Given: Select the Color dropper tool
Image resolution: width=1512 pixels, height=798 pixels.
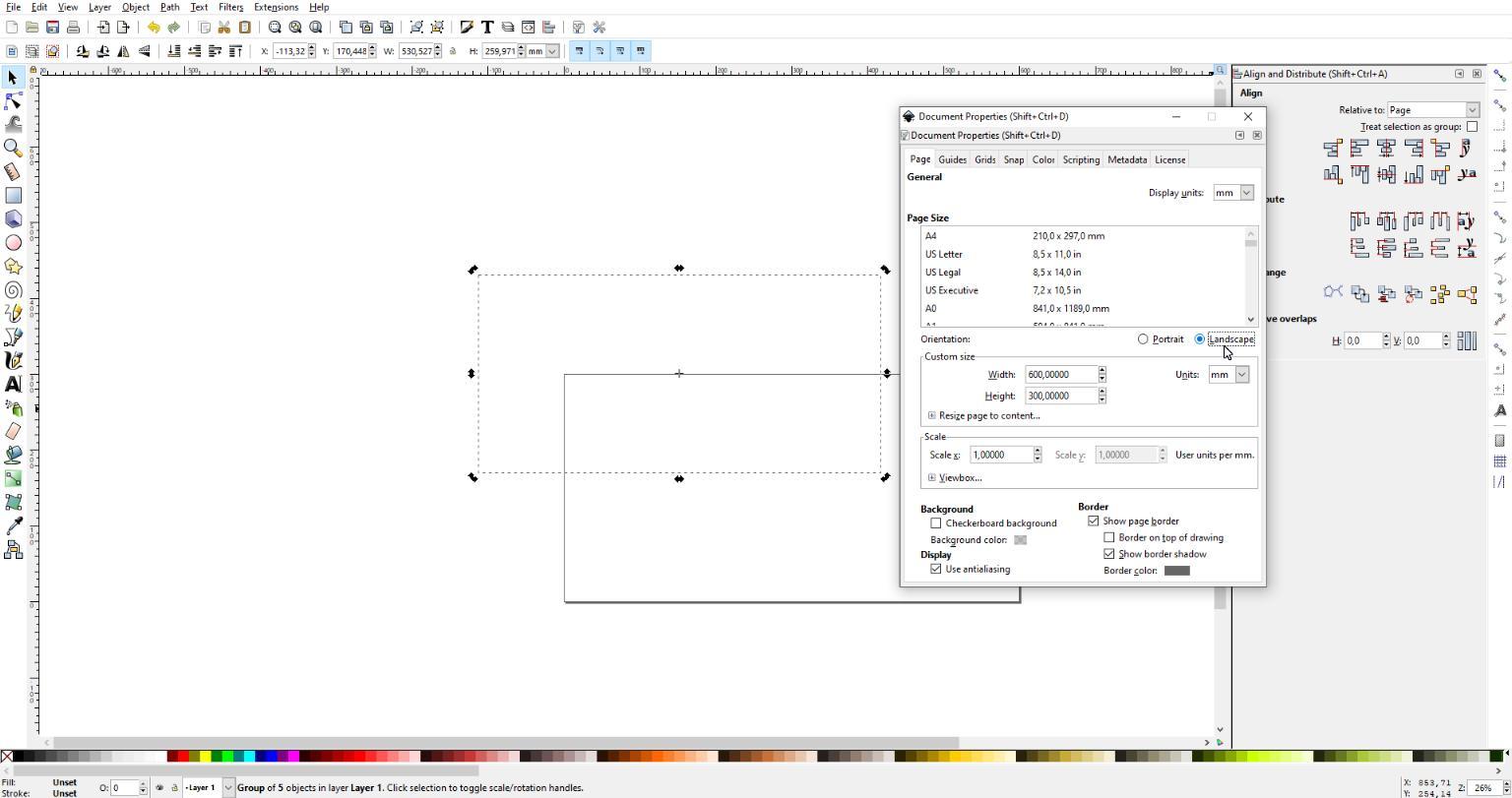Looking at the screenshot, I should [x=13, y=525].
